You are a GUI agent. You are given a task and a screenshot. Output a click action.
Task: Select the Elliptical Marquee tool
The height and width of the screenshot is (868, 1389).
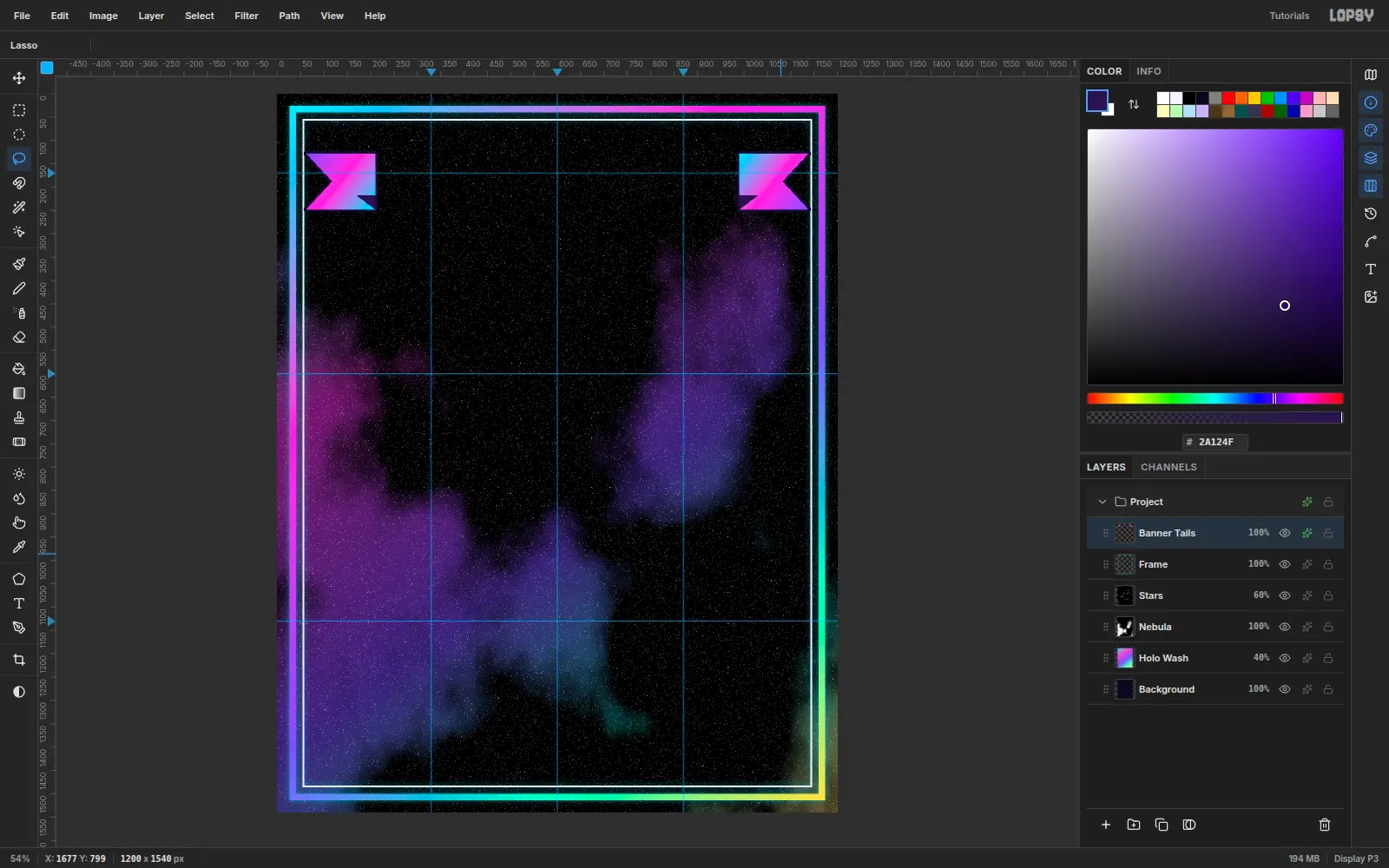click(x=19, y=135)
